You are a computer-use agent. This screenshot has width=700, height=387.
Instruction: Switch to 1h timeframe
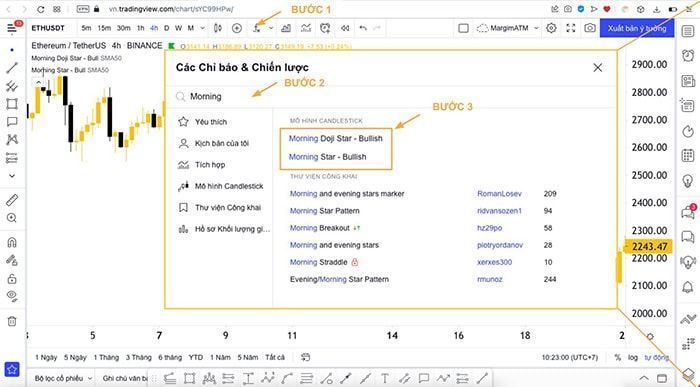pos(141,28)
